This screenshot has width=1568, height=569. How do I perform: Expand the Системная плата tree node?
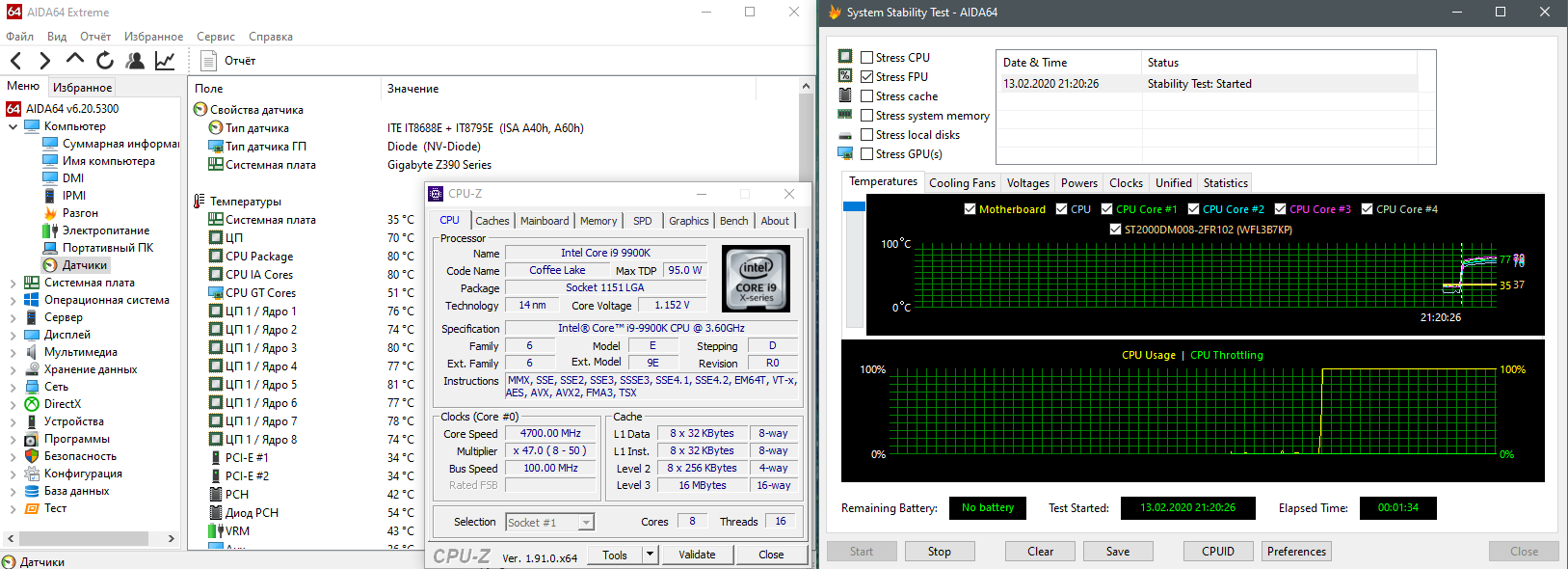coord(13,283)
